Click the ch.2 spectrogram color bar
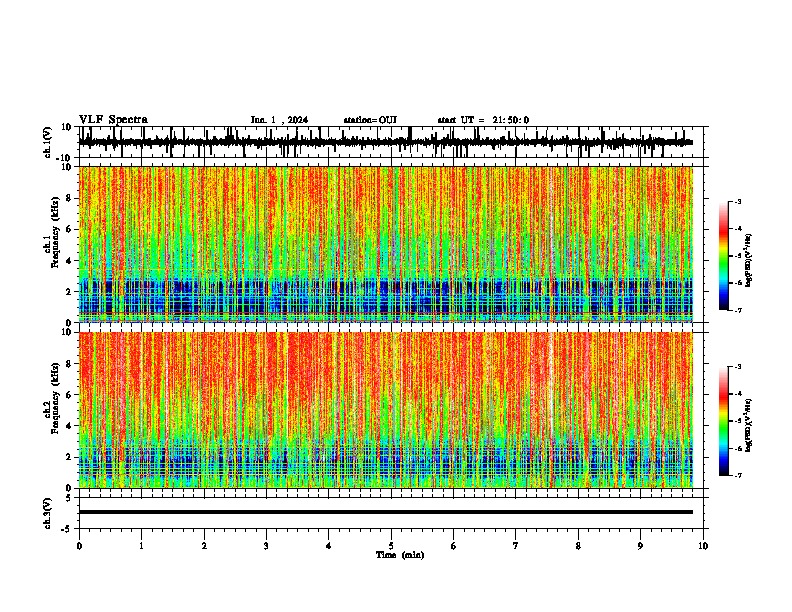Viewport: 792px width, 612px height. 724,421
